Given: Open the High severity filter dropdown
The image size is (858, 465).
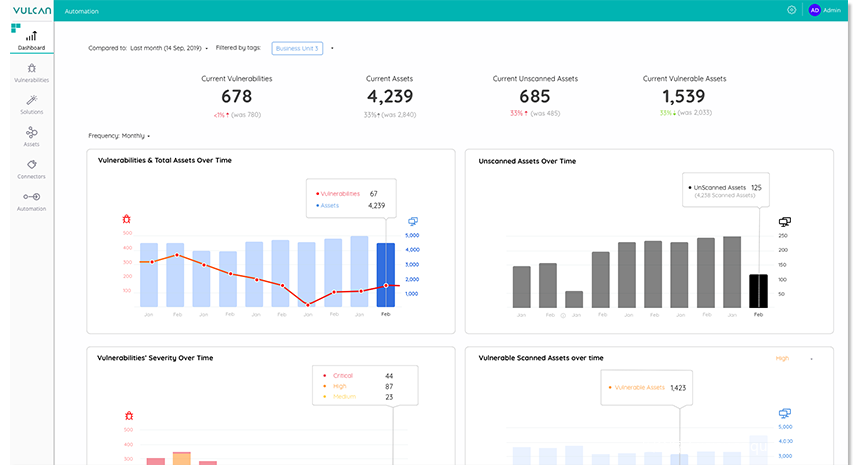Looking at the screenshot, I should click(x=811, y=358).
